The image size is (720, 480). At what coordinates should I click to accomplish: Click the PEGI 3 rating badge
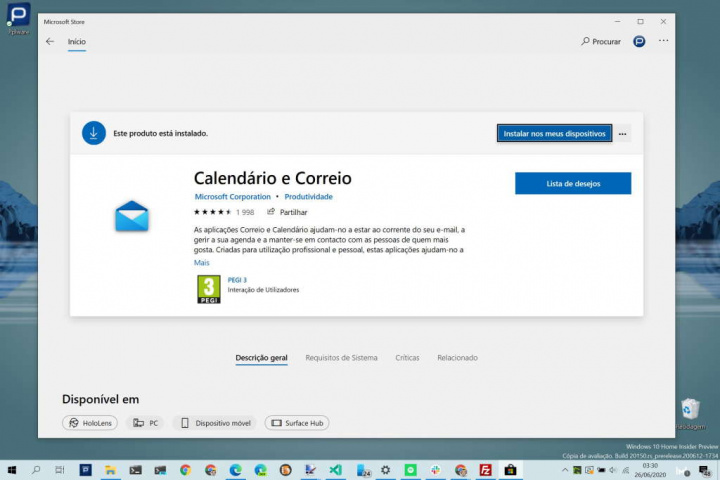(x=209, y=289)
